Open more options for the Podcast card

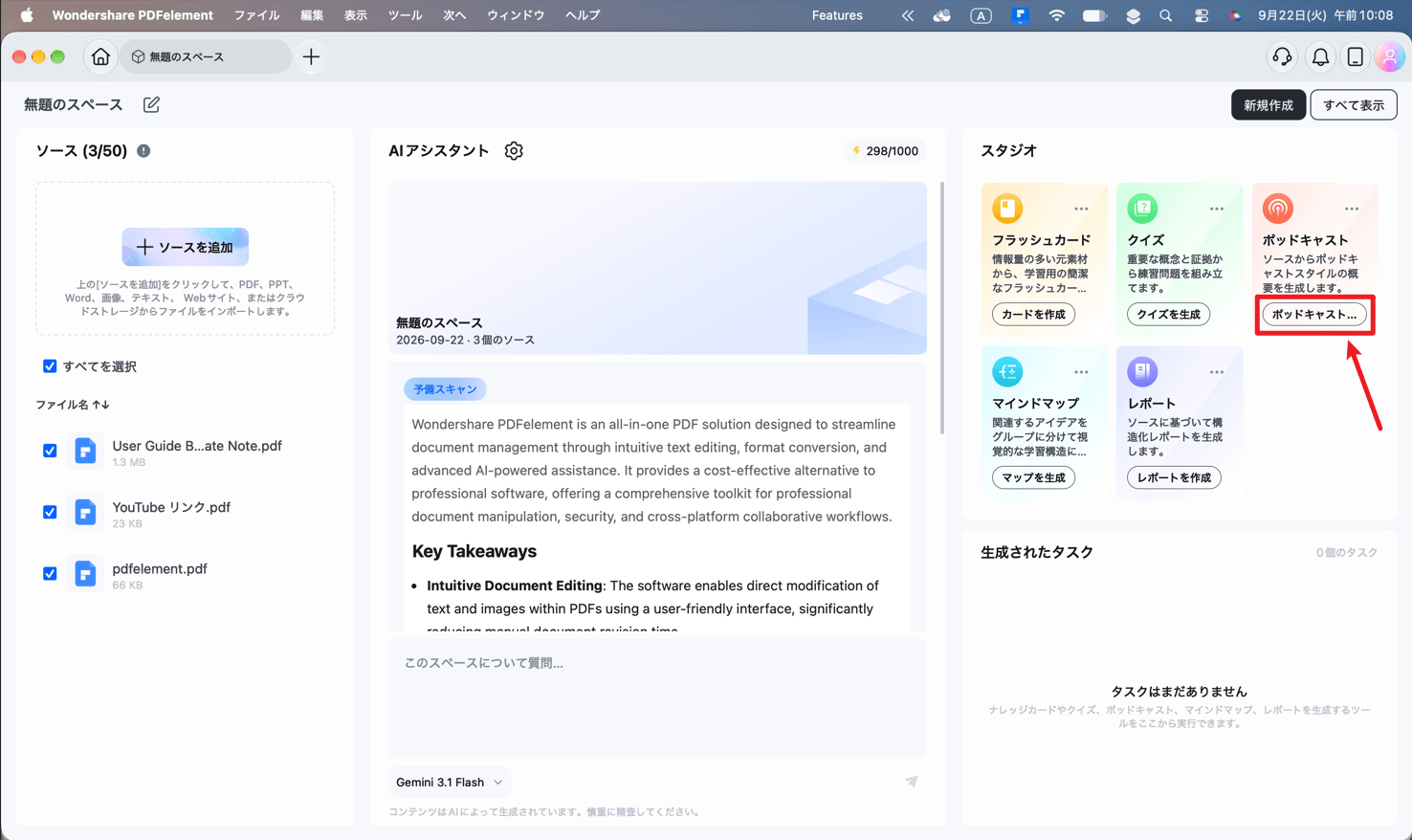pyautogui.click(x=1351, y=209)
